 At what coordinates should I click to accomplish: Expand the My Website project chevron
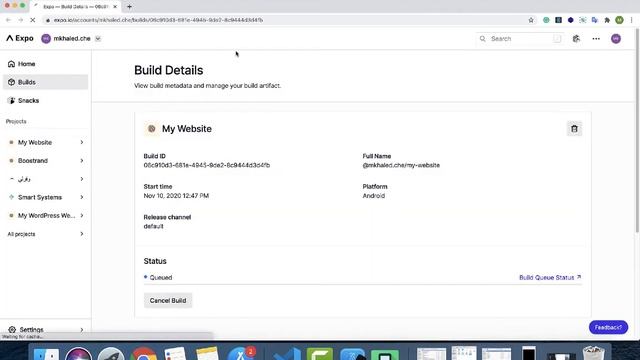pyautogui.click(x=82, y=142)
